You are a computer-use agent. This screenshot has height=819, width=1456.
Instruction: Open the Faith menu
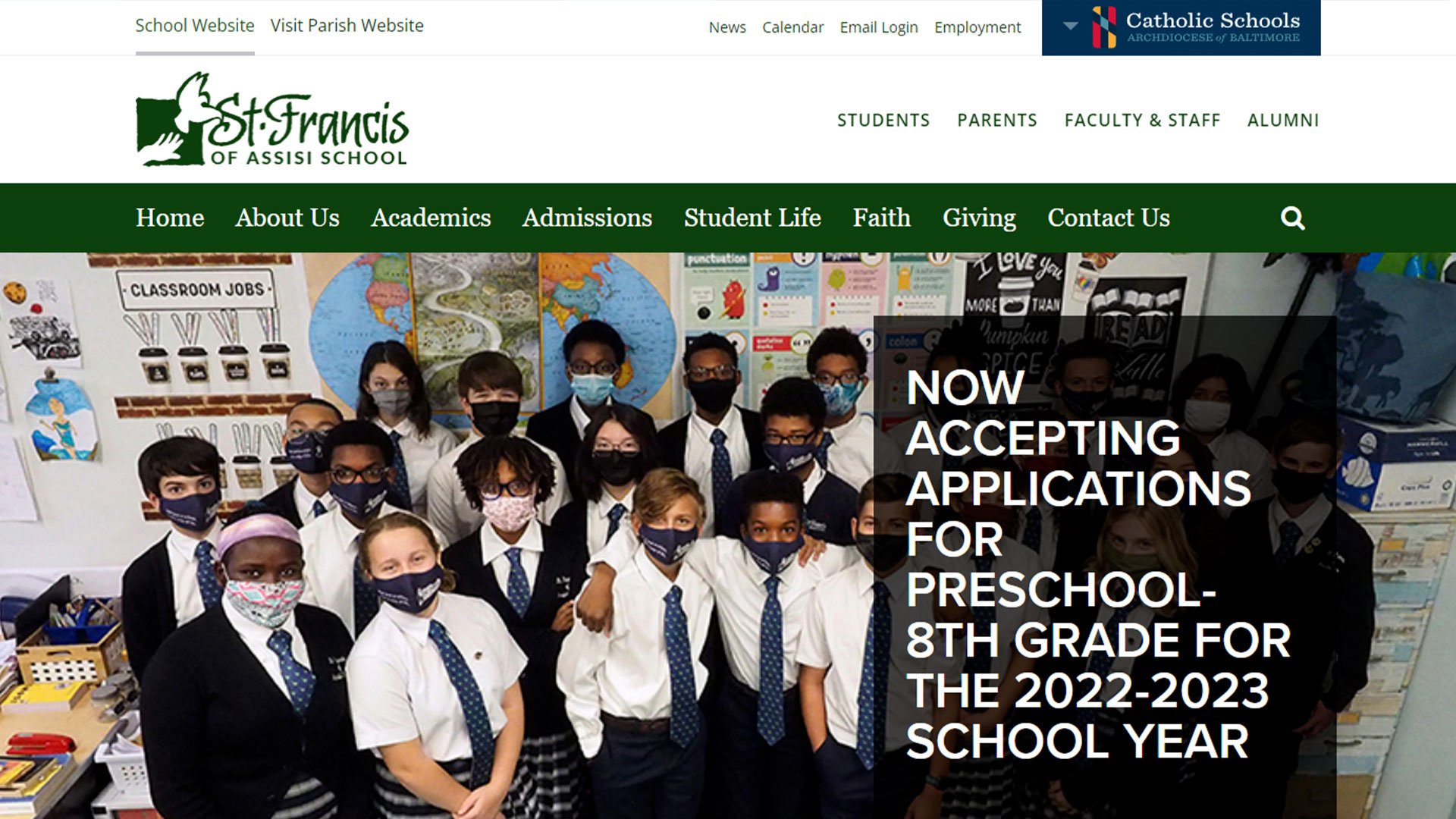(881, 218)
